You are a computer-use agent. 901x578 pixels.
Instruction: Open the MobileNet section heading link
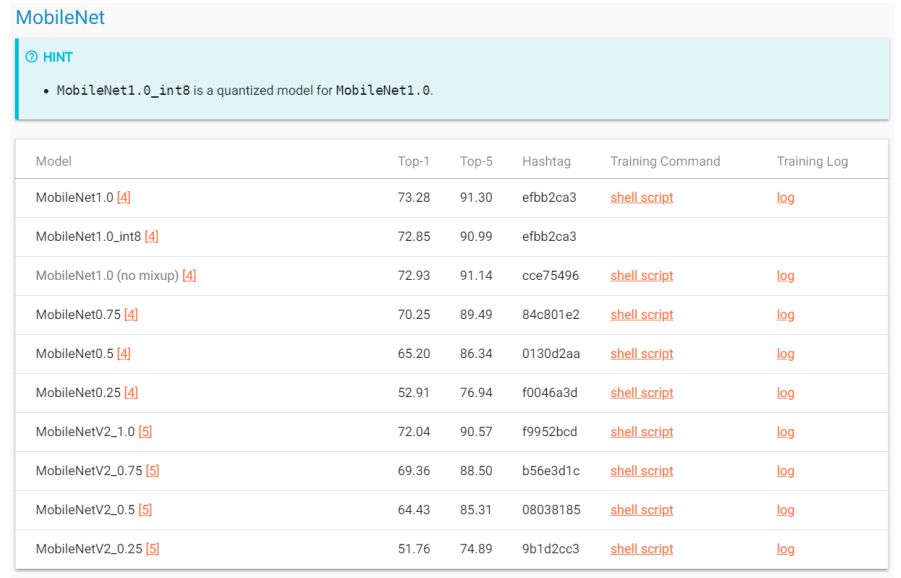60,17
